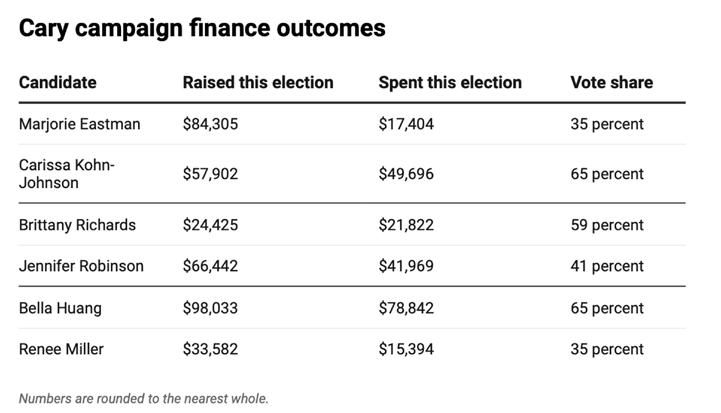Click the rounding footnote below the table
Viewport: 721px width, 413px height.
(x=144, y=398)
